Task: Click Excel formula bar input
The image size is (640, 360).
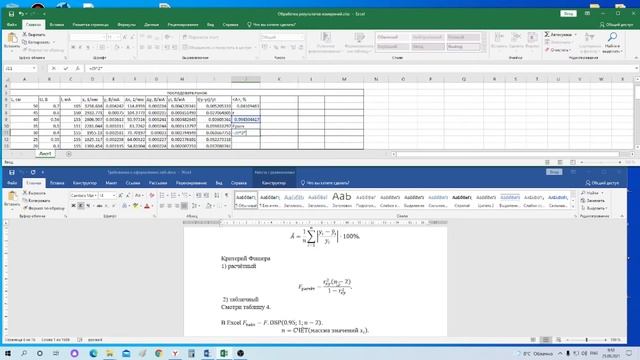Action: pos(359,69)
